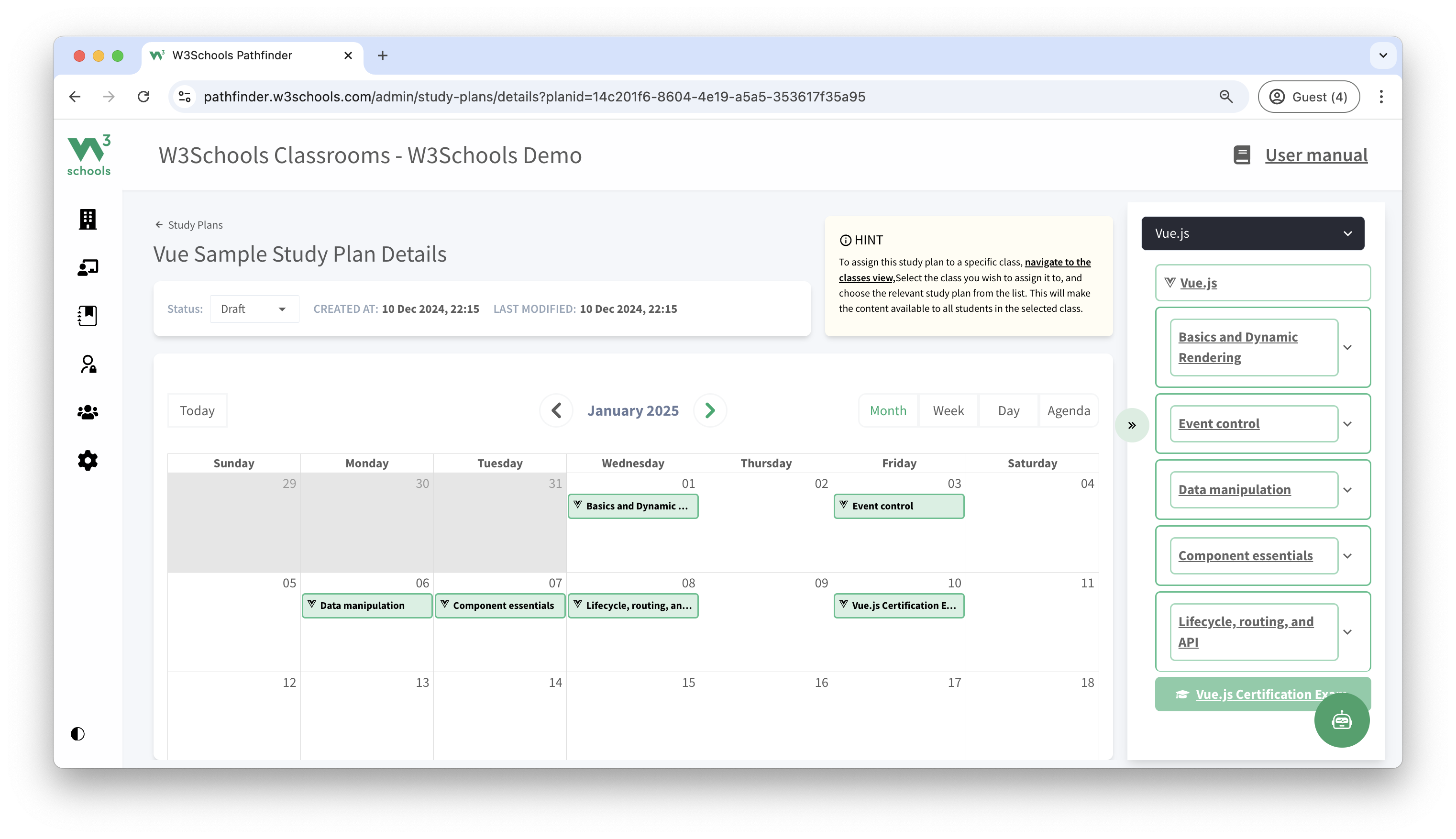Viewport: 1456px width, 839px height.
Task: Select the Event control calendar event
Action: tap(898, 506)
